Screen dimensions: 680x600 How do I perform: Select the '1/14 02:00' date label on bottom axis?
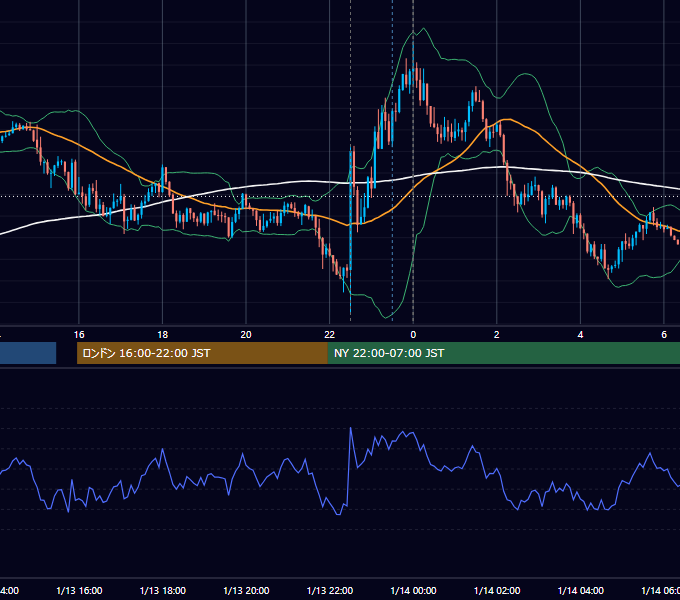coord(497,590)
